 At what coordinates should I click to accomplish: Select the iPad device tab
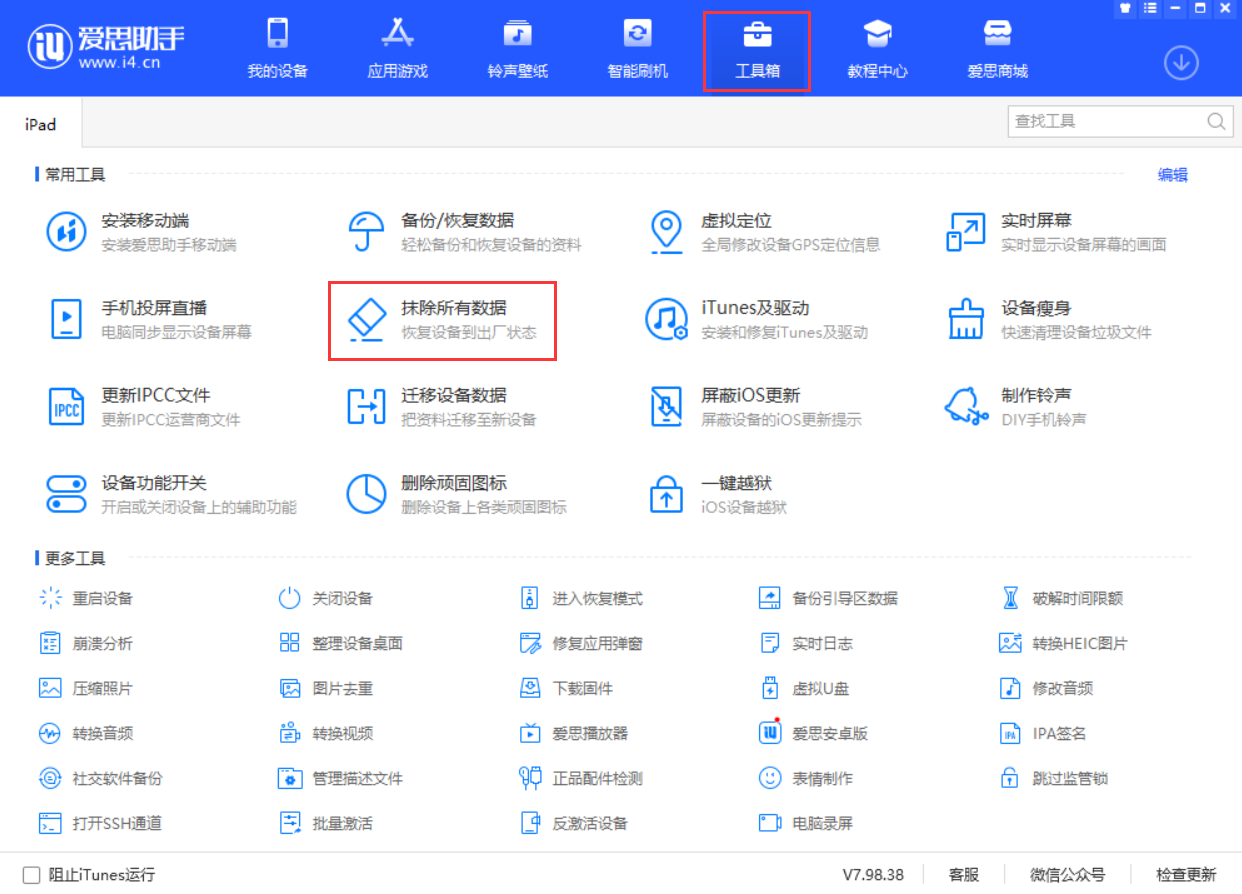coord(41,125)
